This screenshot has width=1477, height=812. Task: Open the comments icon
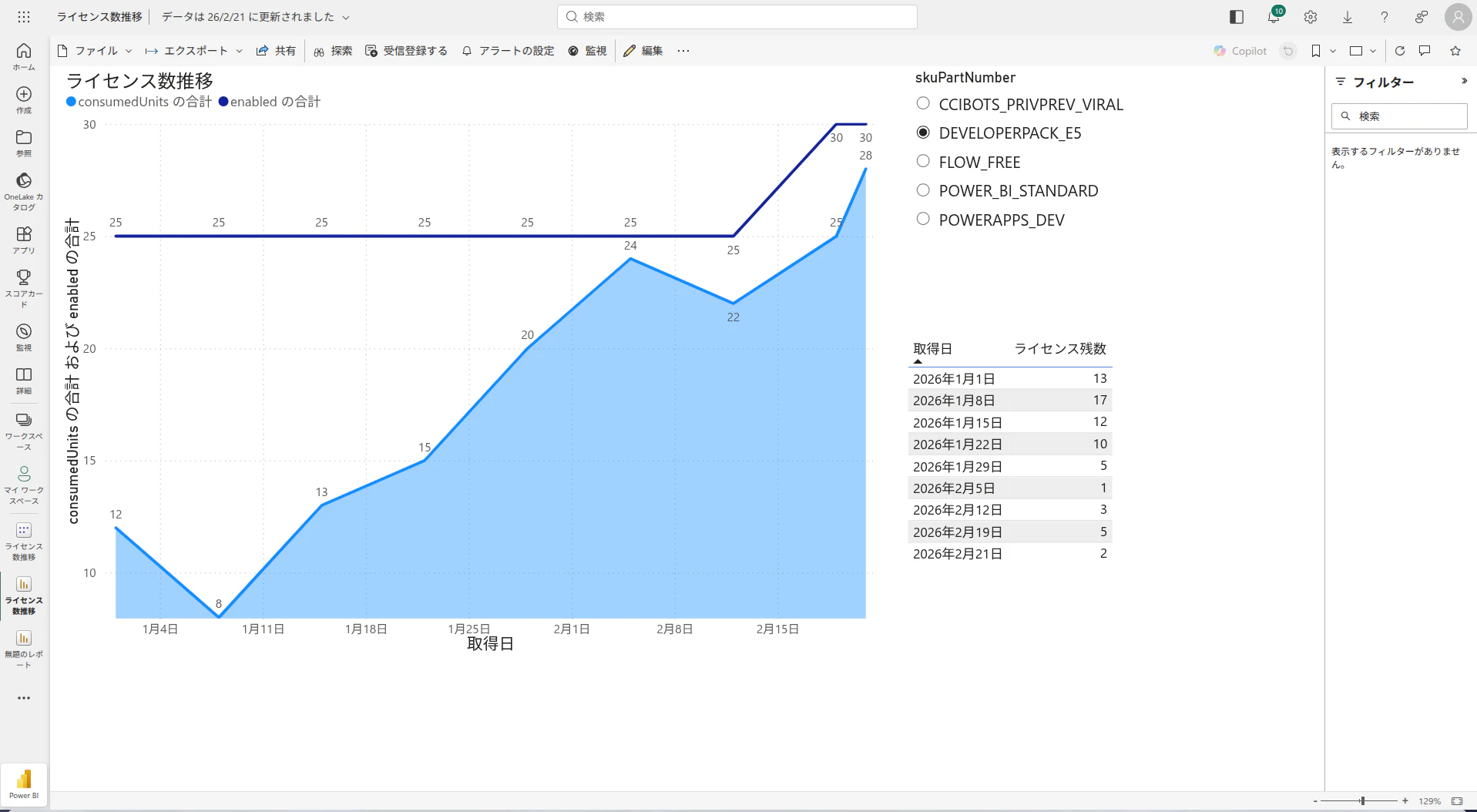point(1425,51)
